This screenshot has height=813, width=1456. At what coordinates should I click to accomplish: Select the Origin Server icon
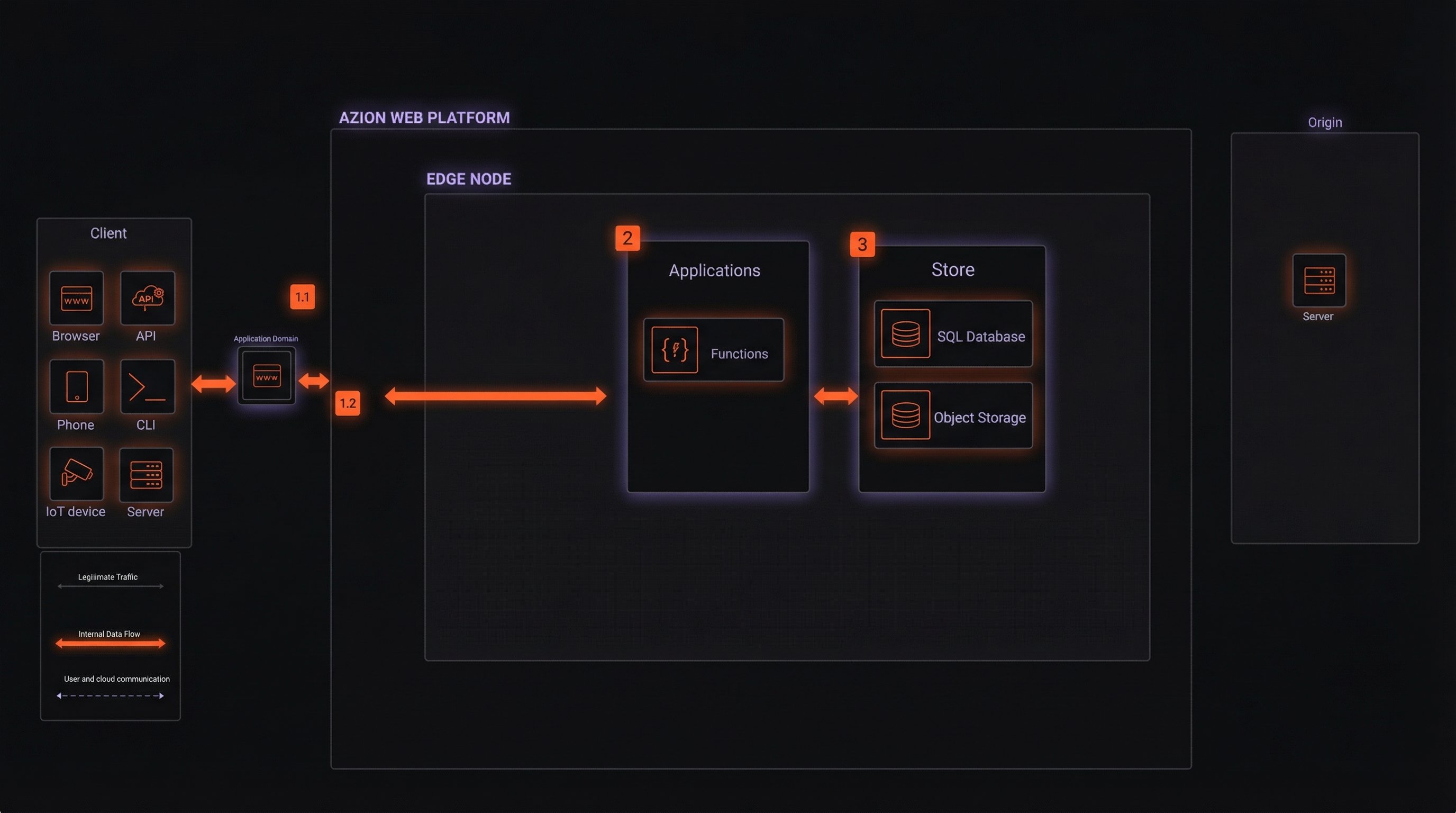(1319, 281)
